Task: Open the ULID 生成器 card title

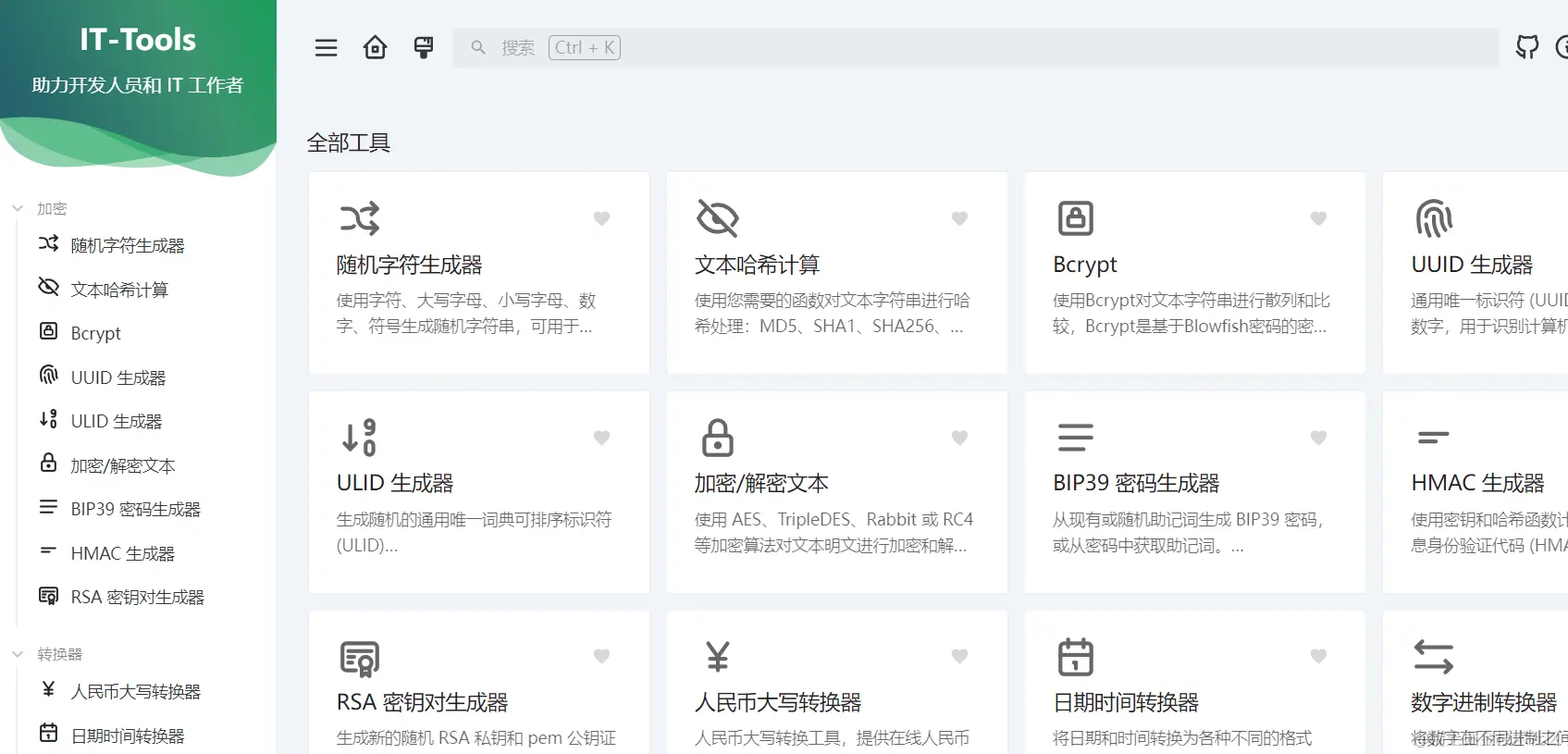Action: coord(395,483)
